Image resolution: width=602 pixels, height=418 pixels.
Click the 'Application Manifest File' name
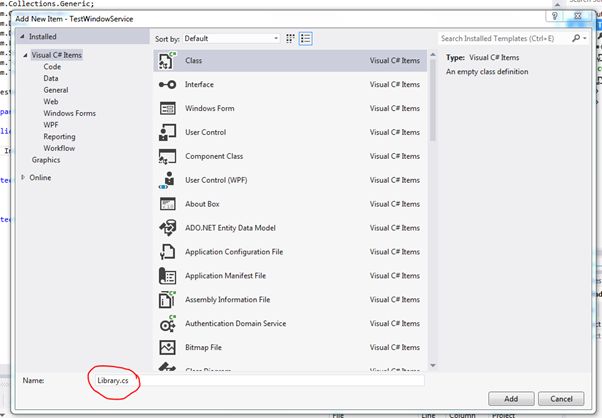[225, 276]
